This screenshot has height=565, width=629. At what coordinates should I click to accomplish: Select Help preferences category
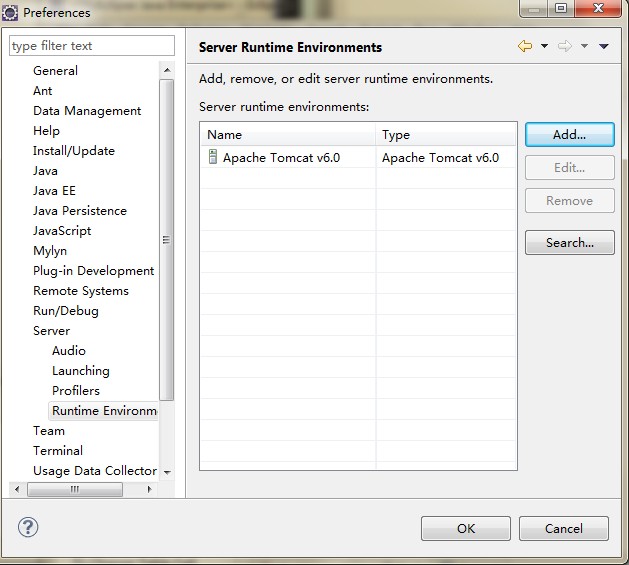pos(47,131)
